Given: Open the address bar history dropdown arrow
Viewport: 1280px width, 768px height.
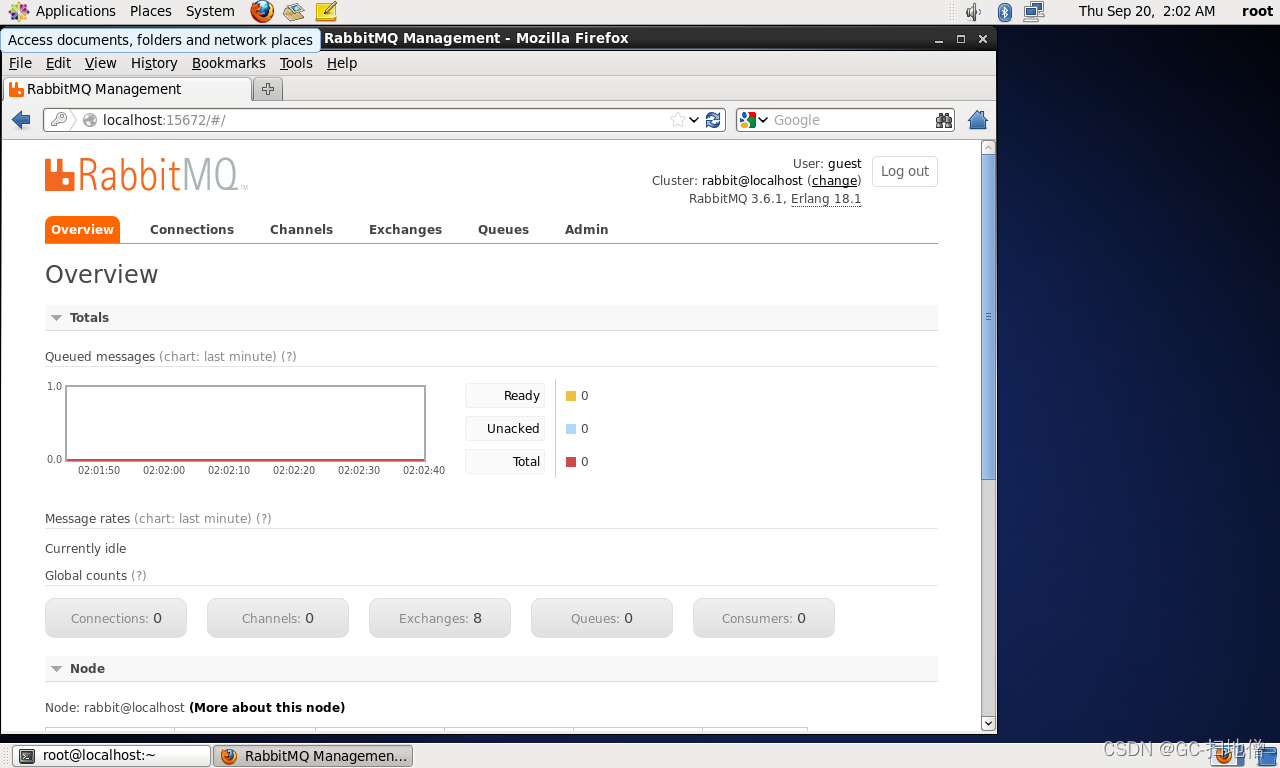Looking at the screenshot, I should click(694, 120).
